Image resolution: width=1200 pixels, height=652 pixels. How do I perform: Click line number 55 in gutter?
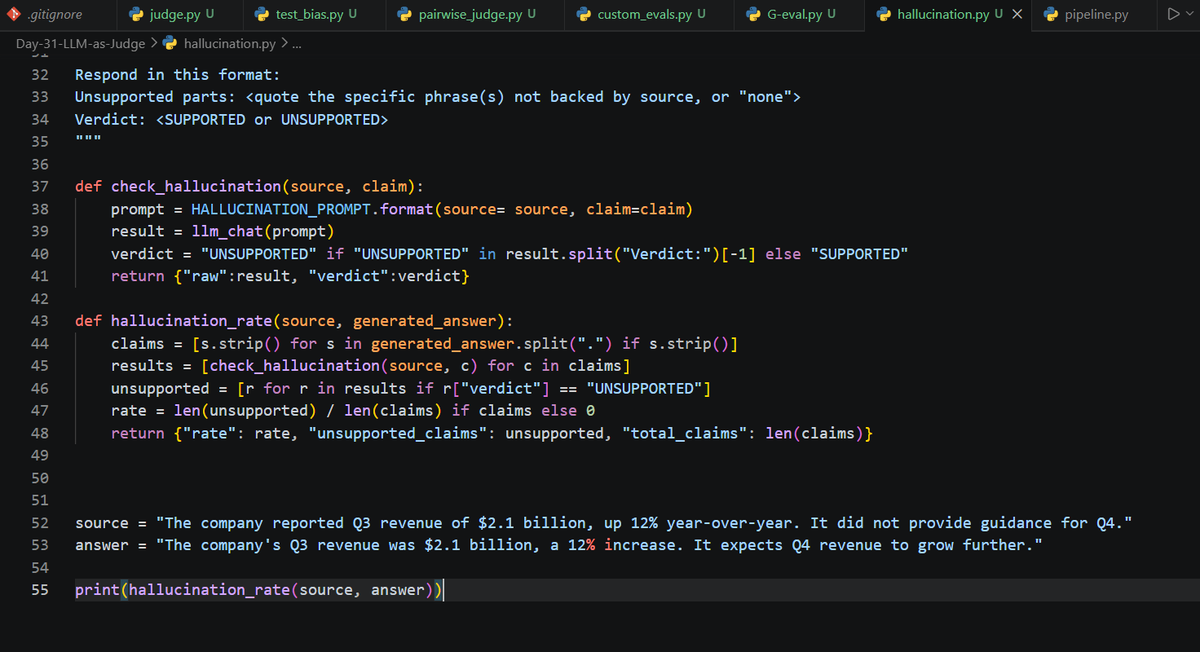40,590
